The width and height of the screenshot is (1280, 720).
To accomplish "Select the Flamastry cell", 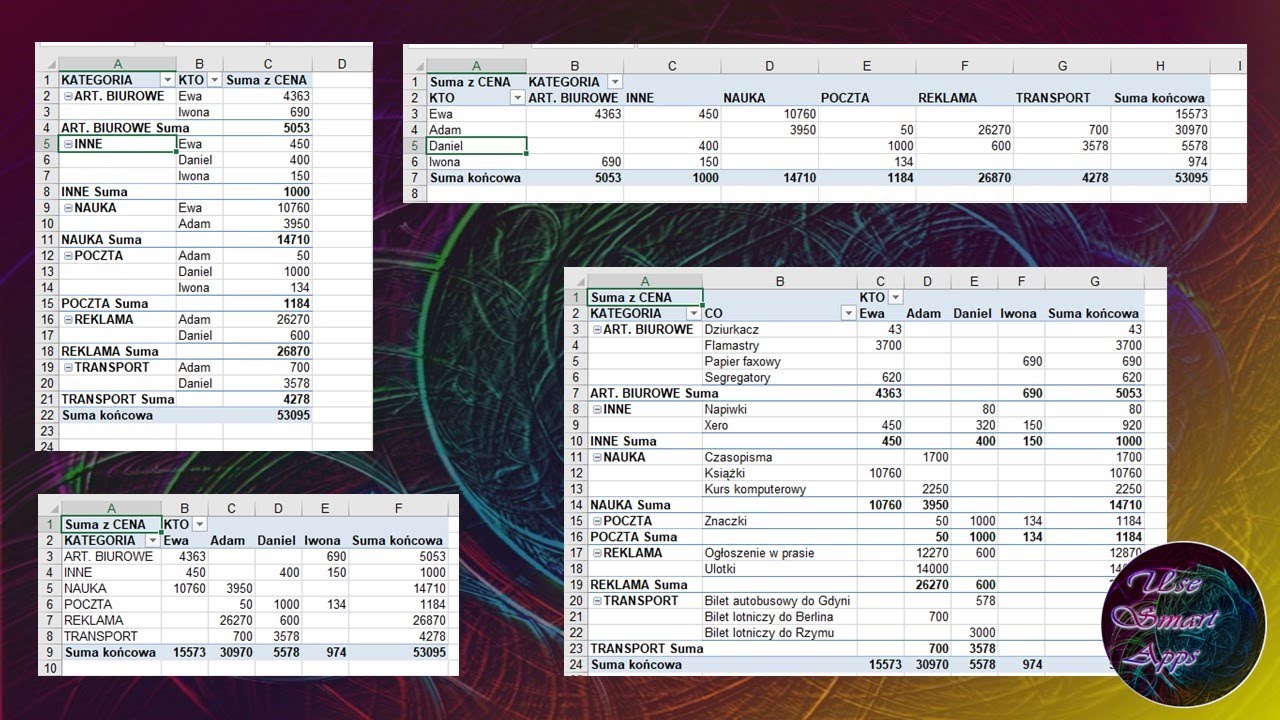I will click(780, 346).
